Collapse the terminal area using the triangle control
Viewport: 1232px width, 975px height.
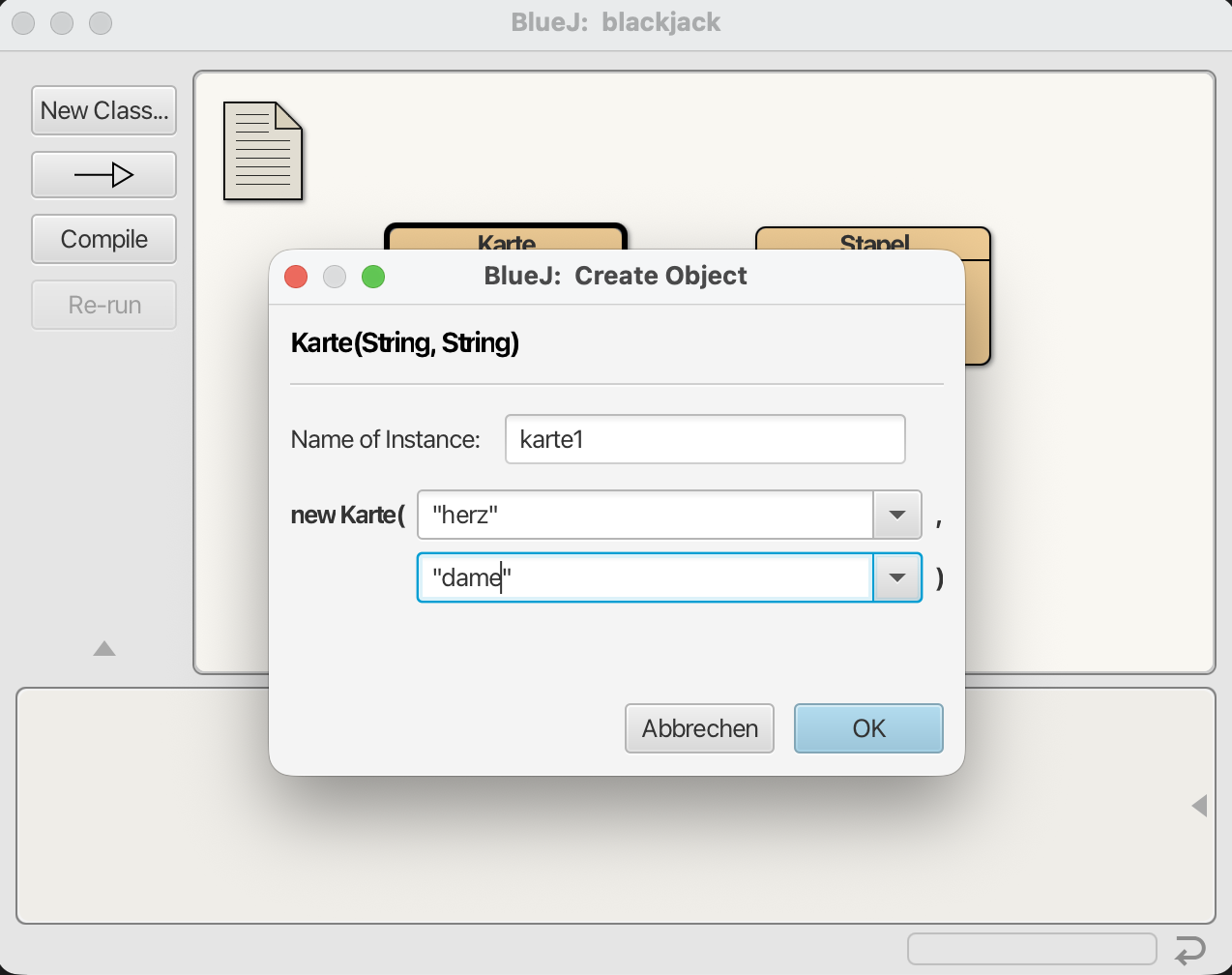[103, 648]
